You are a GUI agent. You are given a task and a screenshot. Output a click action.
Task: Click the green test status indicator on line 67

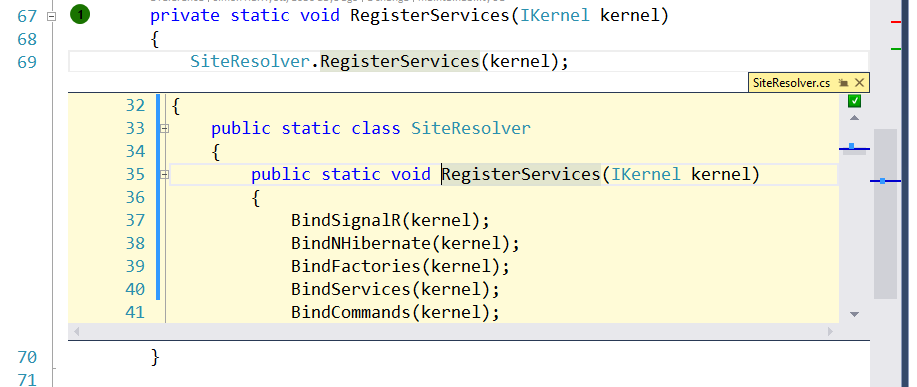pyautogui.click(x=80, y=15)
